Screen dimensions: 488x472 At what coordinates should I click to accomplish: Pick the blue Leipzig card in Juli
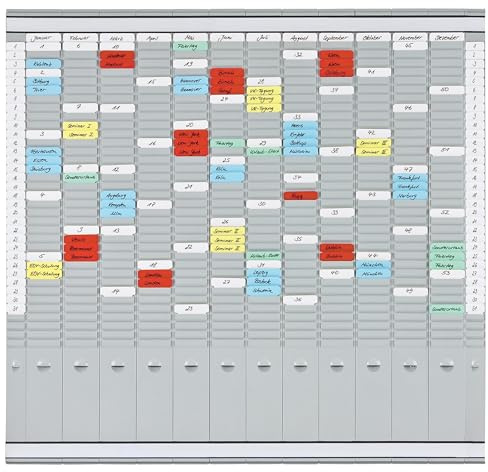[x=264, y=273]
